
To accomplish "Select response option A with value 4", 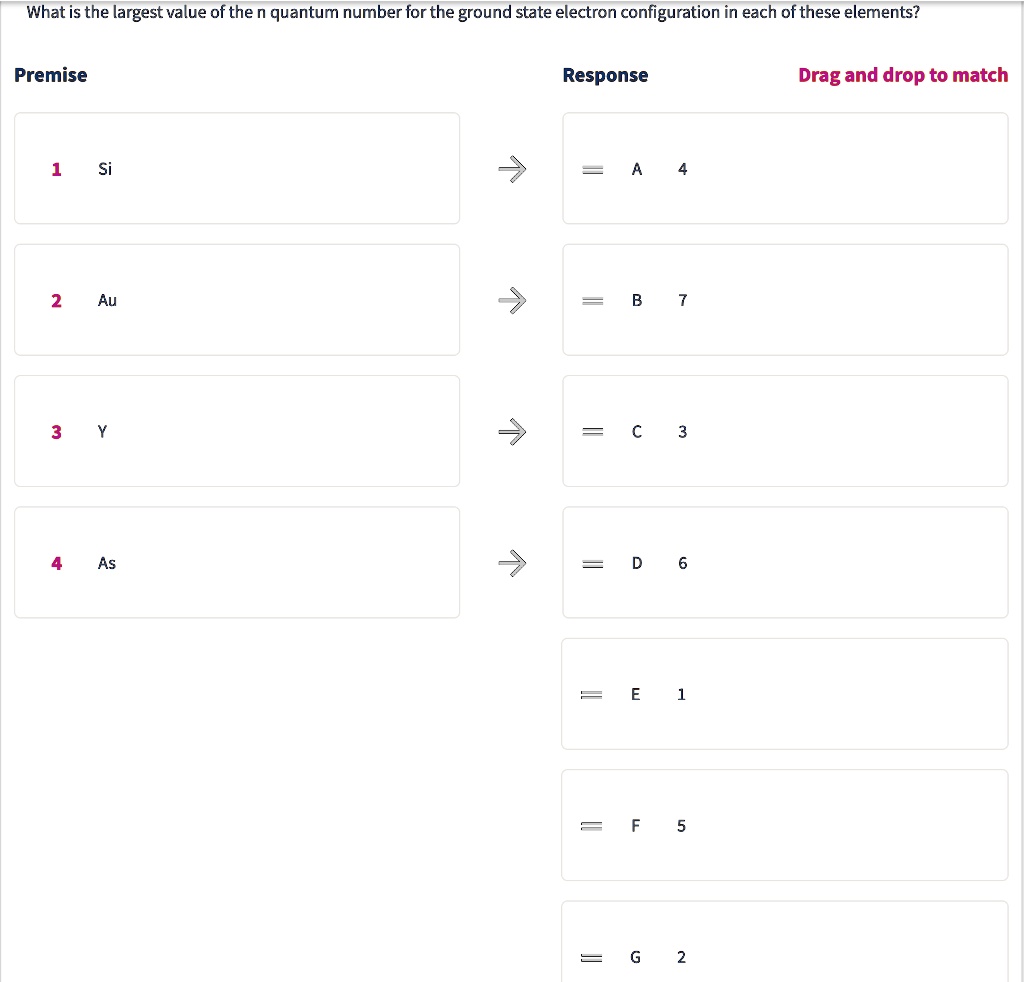I will (x=785, y=168).
